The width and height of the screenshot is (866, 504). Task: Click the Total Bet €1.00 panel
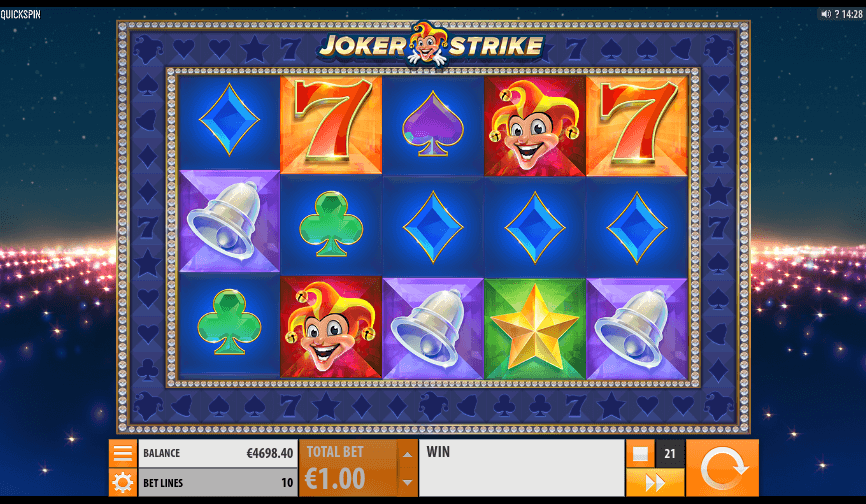[x=348, y=468]
